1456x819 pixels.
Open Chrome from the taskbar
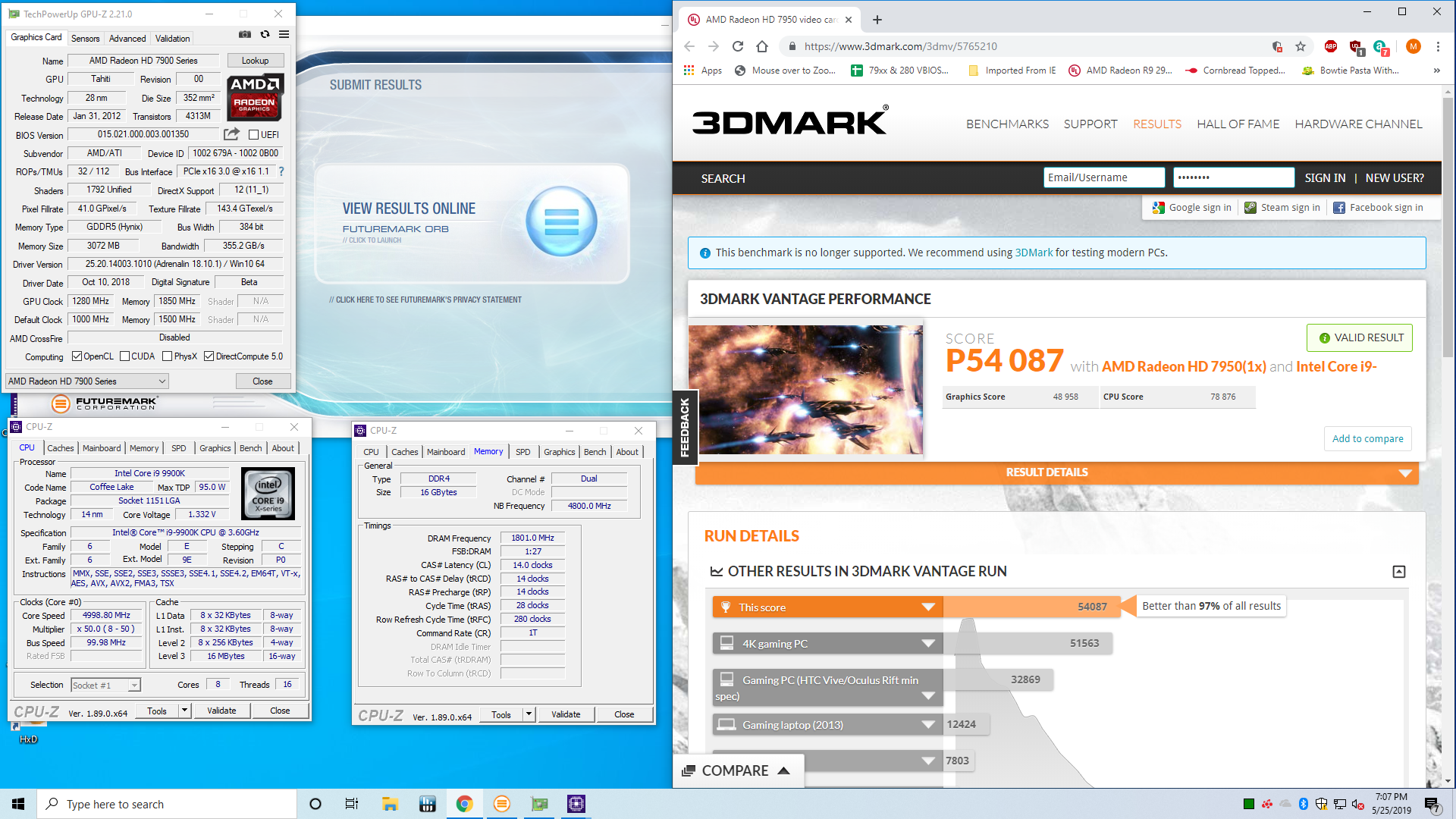click(465, 804)
